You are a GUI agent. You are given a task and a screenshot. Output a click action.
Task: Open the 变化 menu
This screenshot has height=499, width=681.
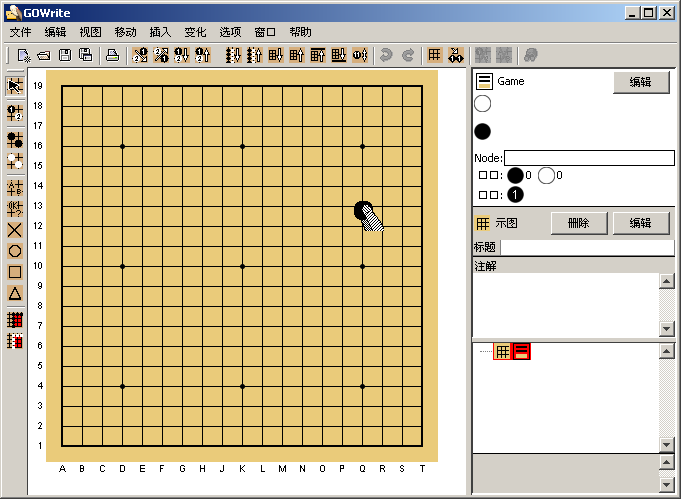click(195, 32)
